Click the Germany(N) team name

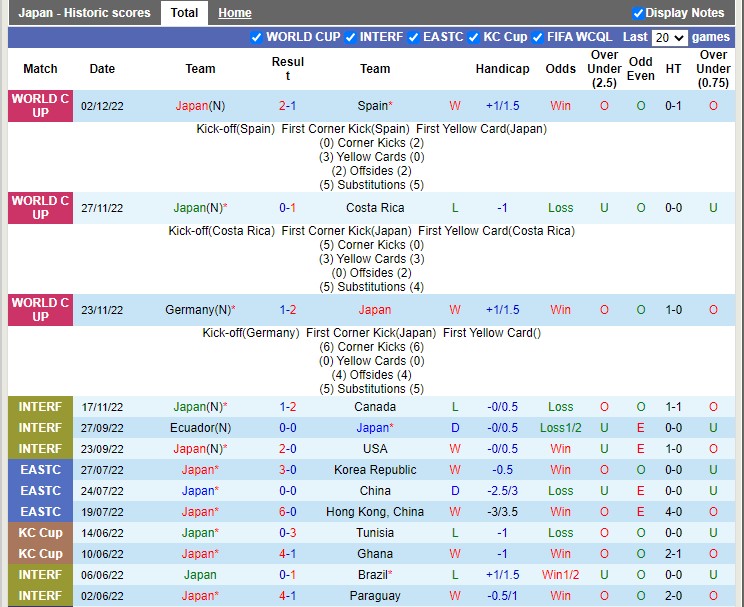point(200,310)
